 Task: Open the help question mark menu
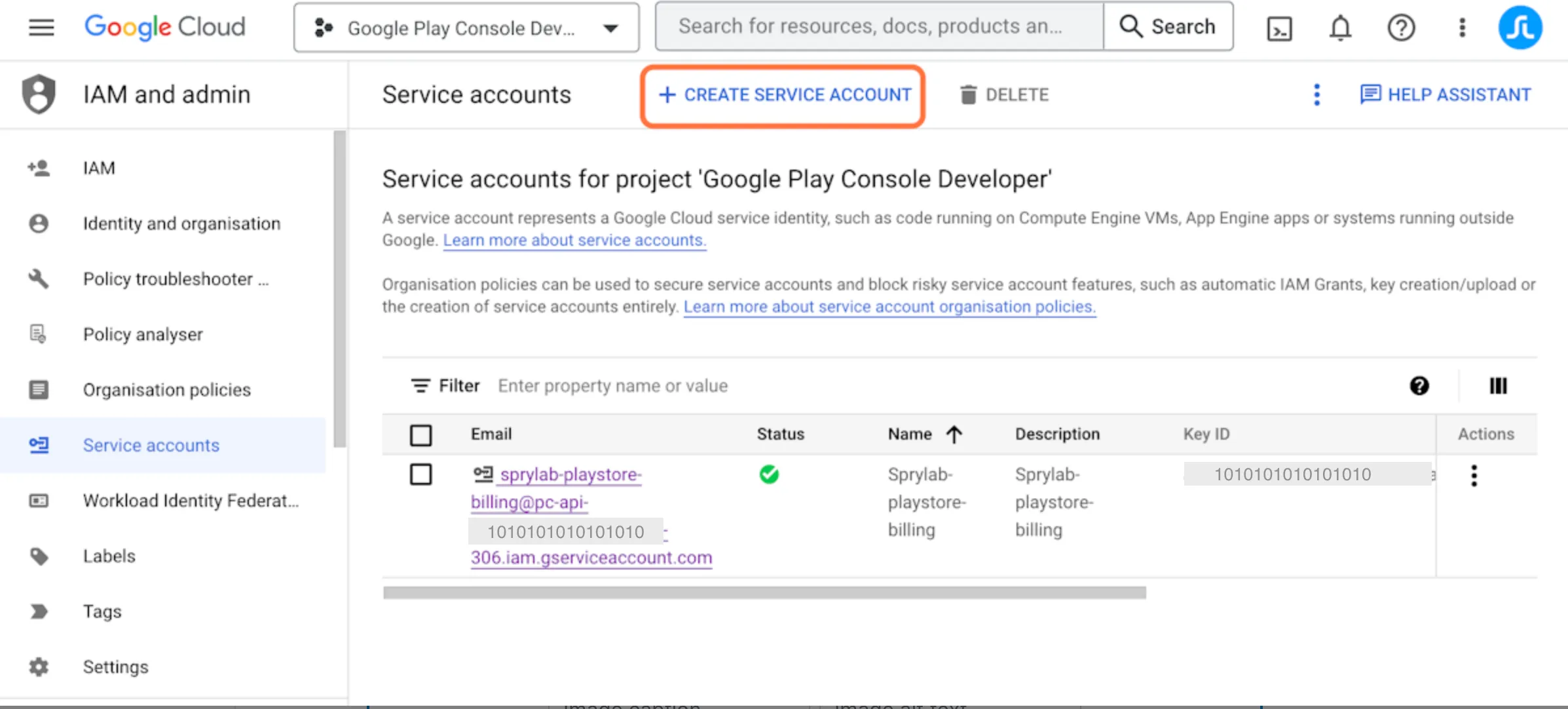(1401, 28)
